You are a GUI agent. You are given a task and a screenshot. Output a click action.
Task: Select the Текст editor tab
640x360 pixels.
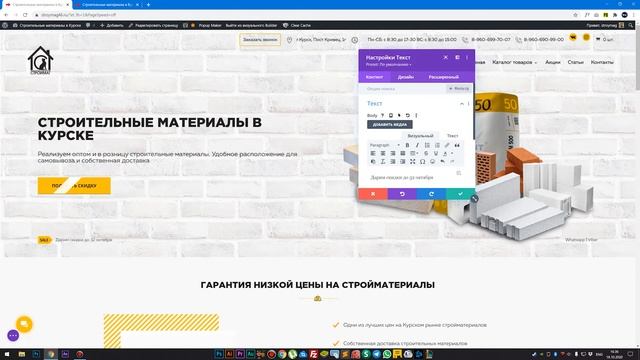coord(452,136)
